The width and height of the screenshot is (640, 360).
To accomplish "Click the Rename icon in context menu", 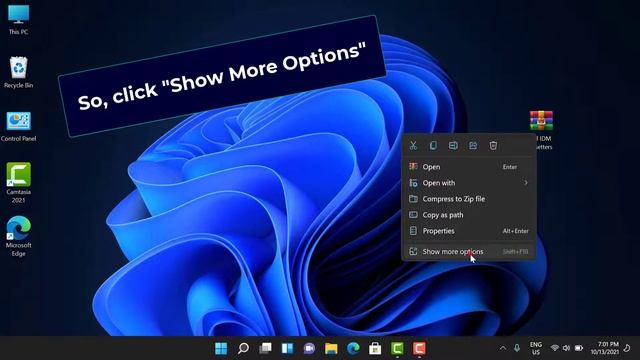I will 453,145.
